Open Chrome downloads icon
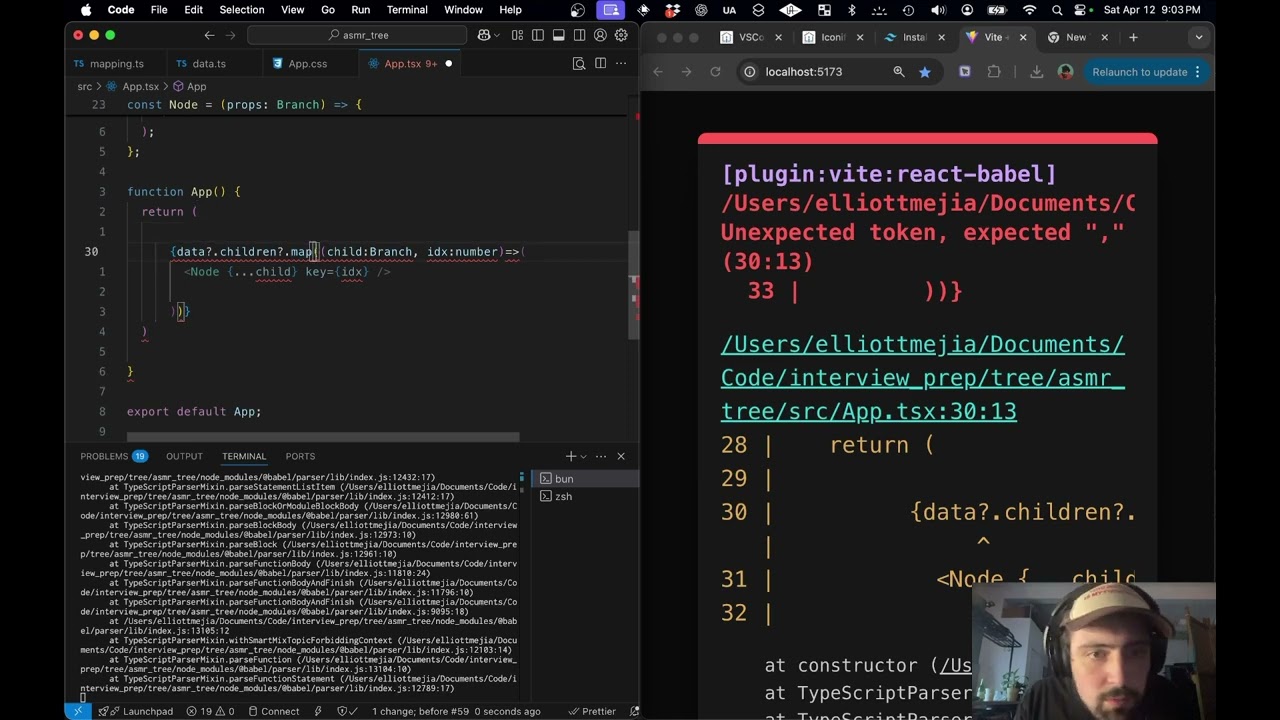 point(1036,72)
